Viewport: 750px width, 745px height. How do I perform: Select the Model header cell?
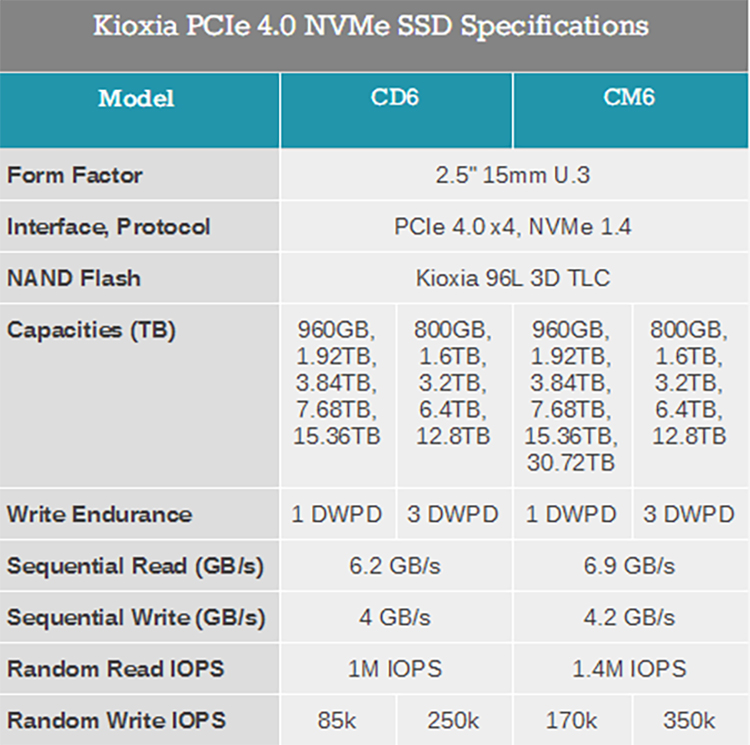coord(136,99)
